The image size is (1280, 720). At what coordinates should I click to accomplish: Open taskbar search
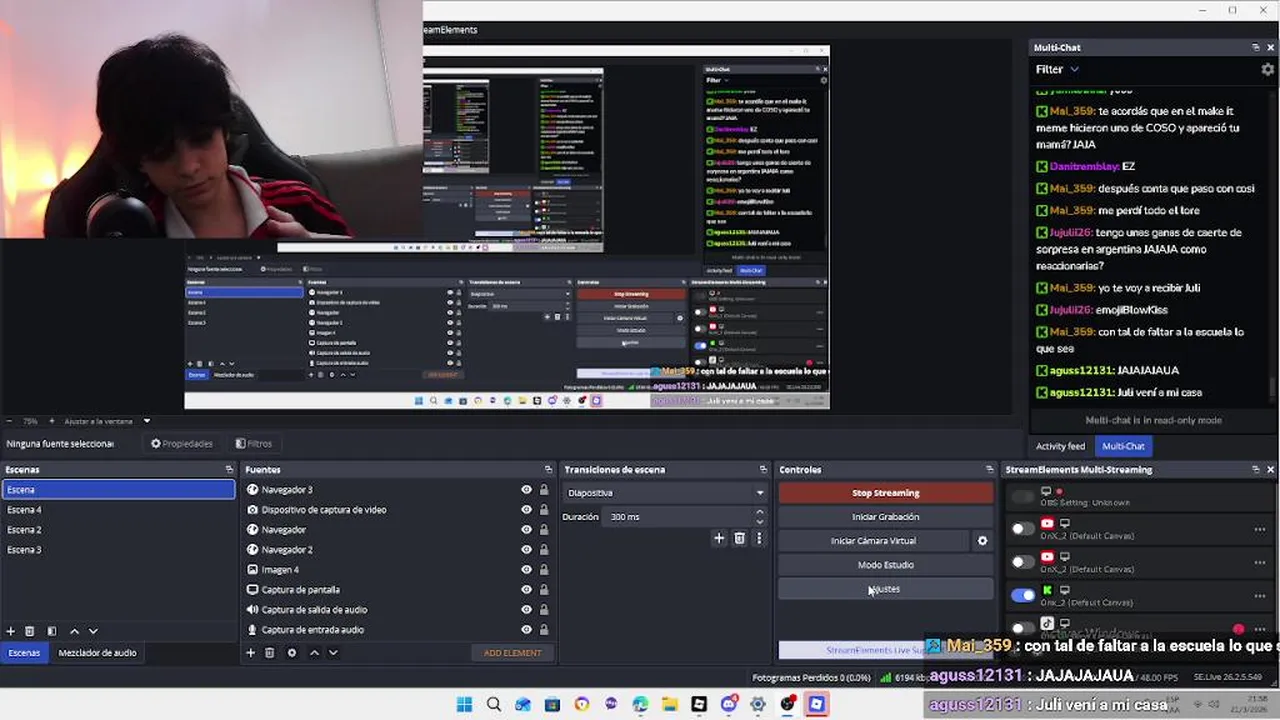pos(493,705)
